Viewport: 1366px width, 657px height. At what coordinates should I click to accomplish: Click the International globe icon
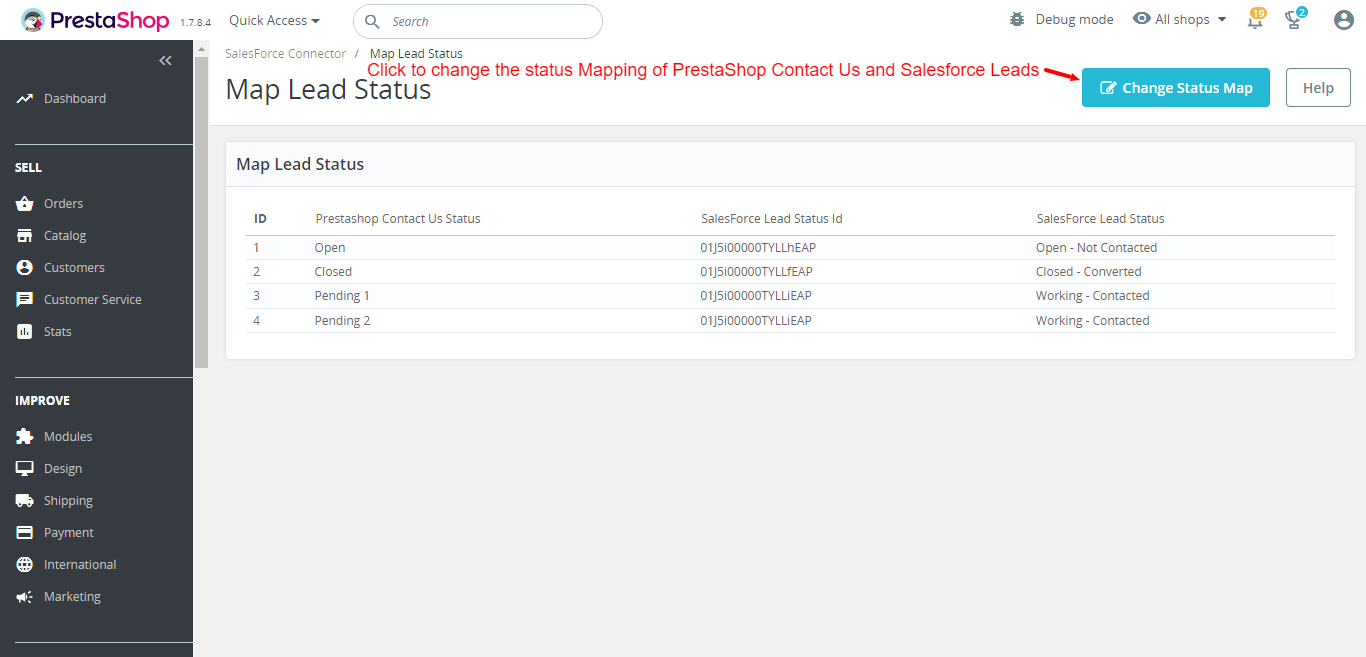pos(25,565)
